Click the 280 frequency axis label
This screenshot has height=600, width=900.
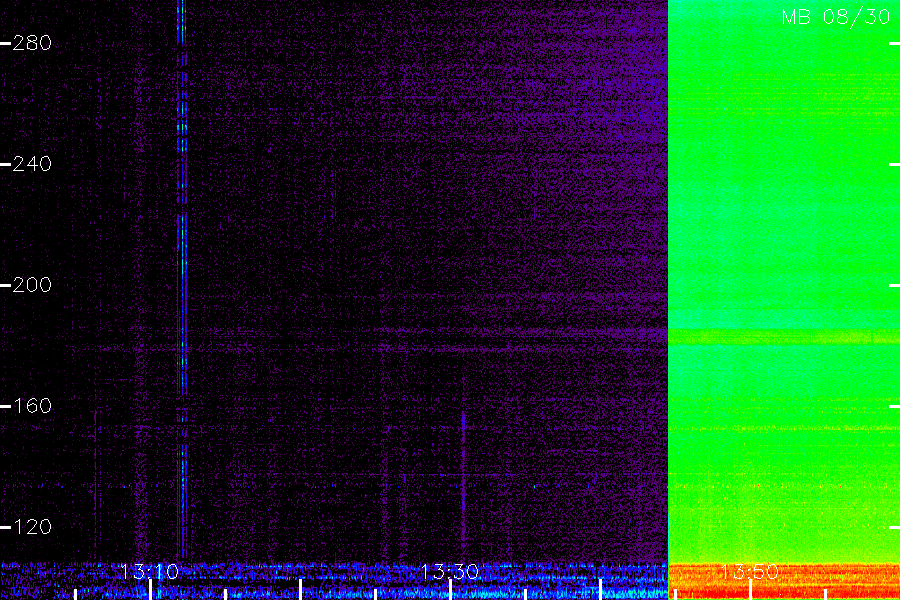click(x=32, y=43)
